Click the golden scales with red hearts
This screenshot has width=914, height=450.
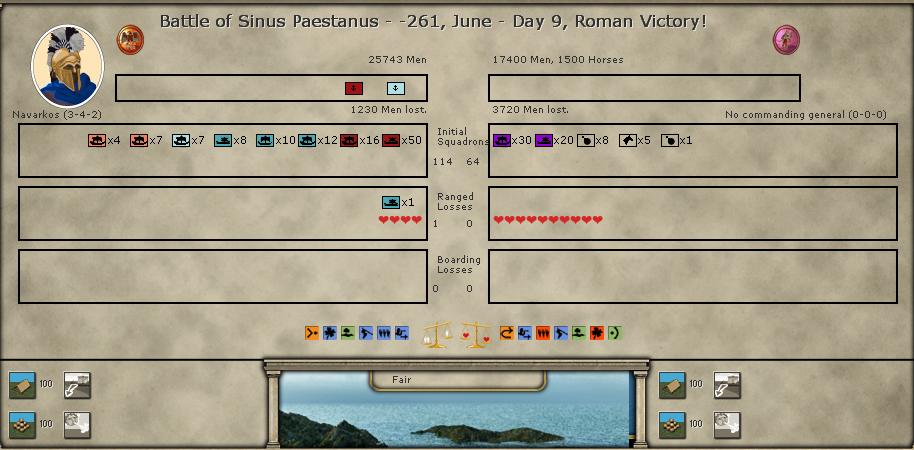click(475, 333)
